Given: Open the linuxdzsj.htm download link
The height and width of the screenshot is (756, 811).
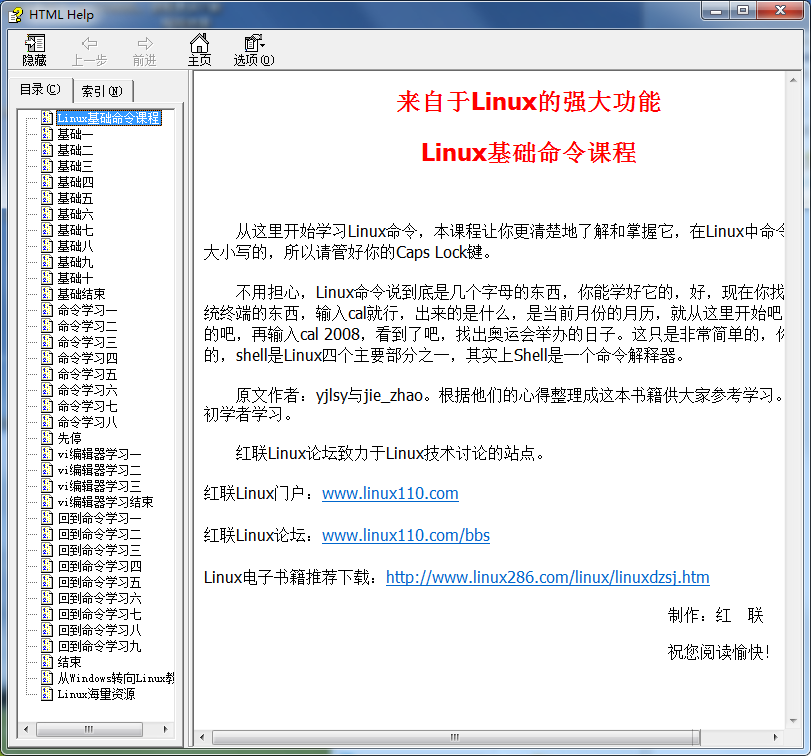Looking at the screenshot, I should point(547,577).
